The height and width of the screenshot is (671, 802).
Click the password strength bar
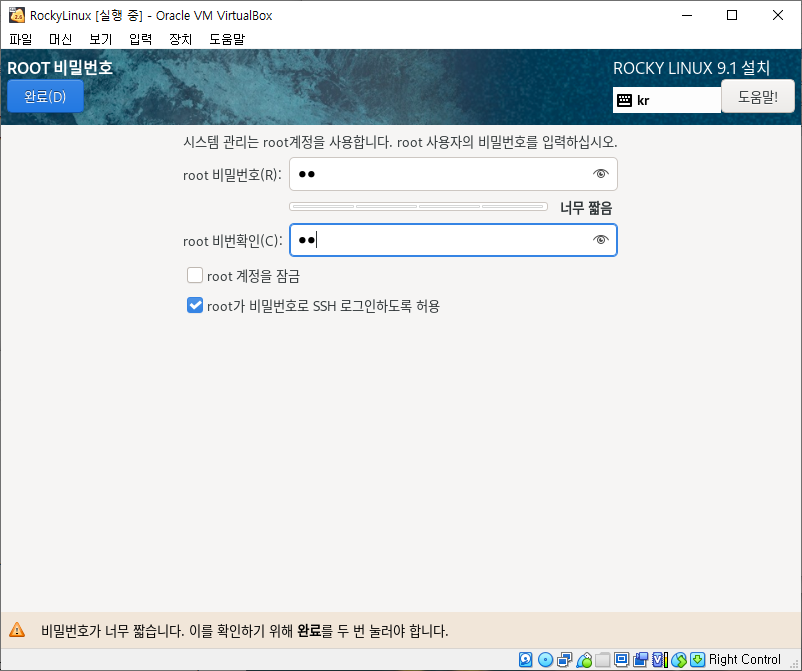(418, 207)
